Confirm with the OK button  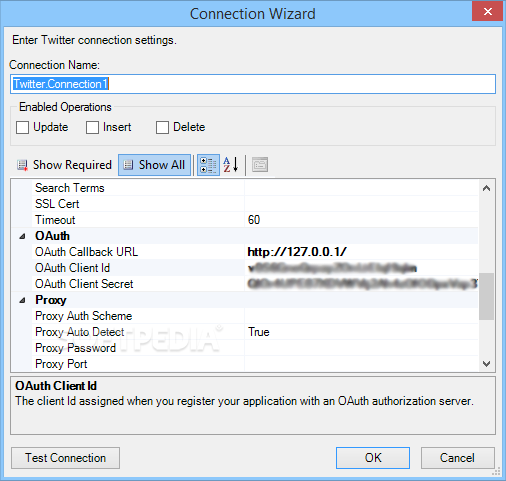[x=373, y=458]
